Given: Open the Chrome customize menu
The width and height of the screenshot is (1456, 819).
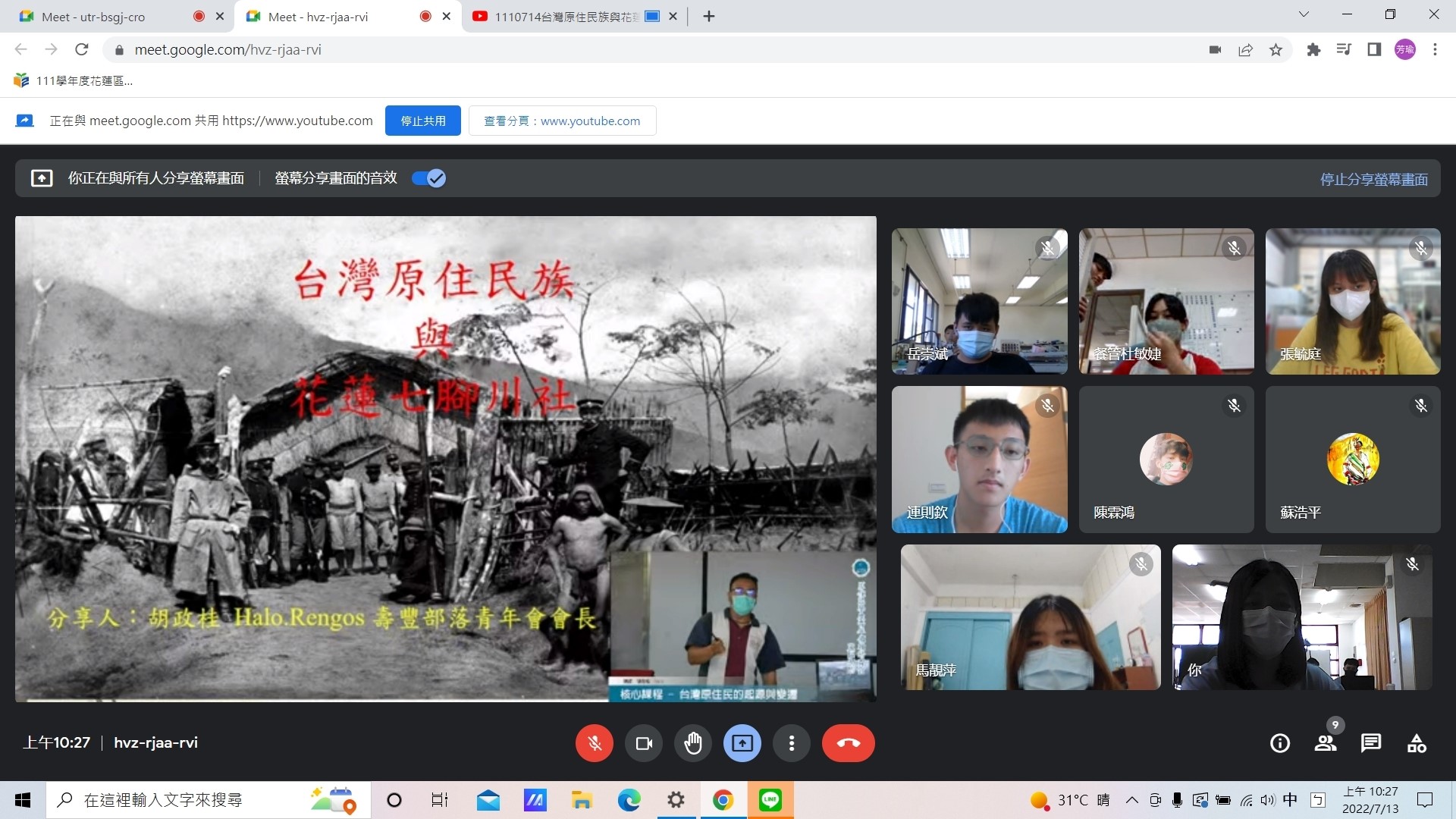Looking at the screenshot, I should pyautogui.click(x=1435, y=49).
